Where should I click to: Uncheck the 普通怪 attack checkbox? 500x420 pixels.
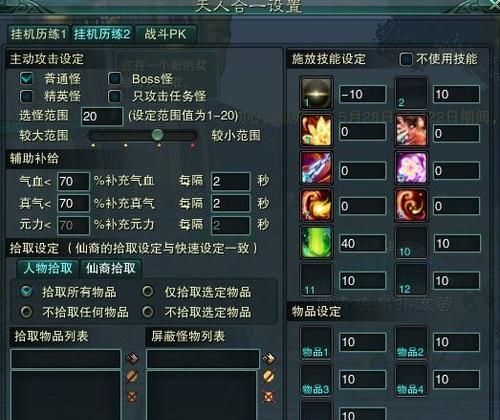point(27,79)
